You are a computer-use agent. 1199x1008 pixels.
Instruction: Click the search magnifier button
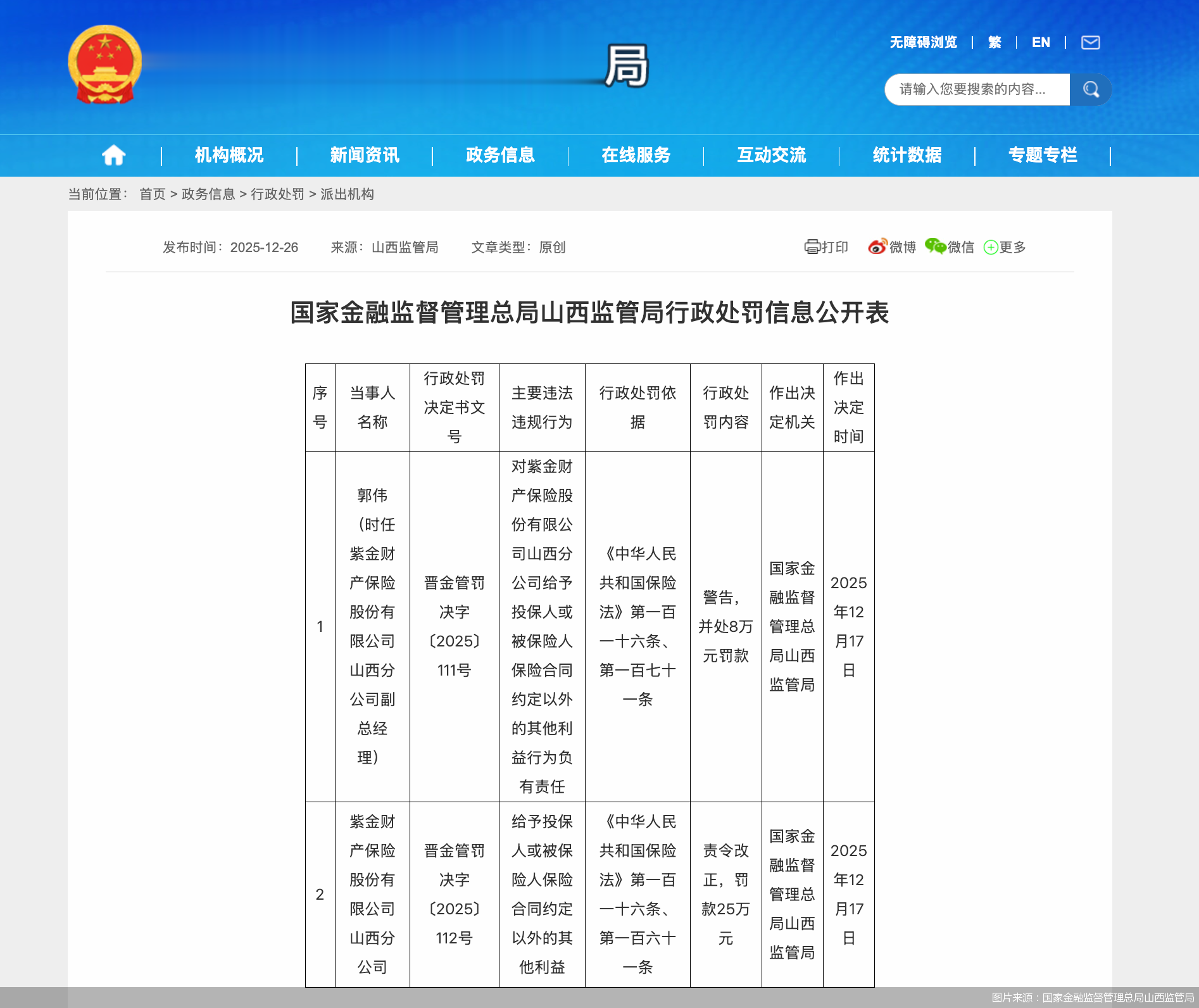1091,89
